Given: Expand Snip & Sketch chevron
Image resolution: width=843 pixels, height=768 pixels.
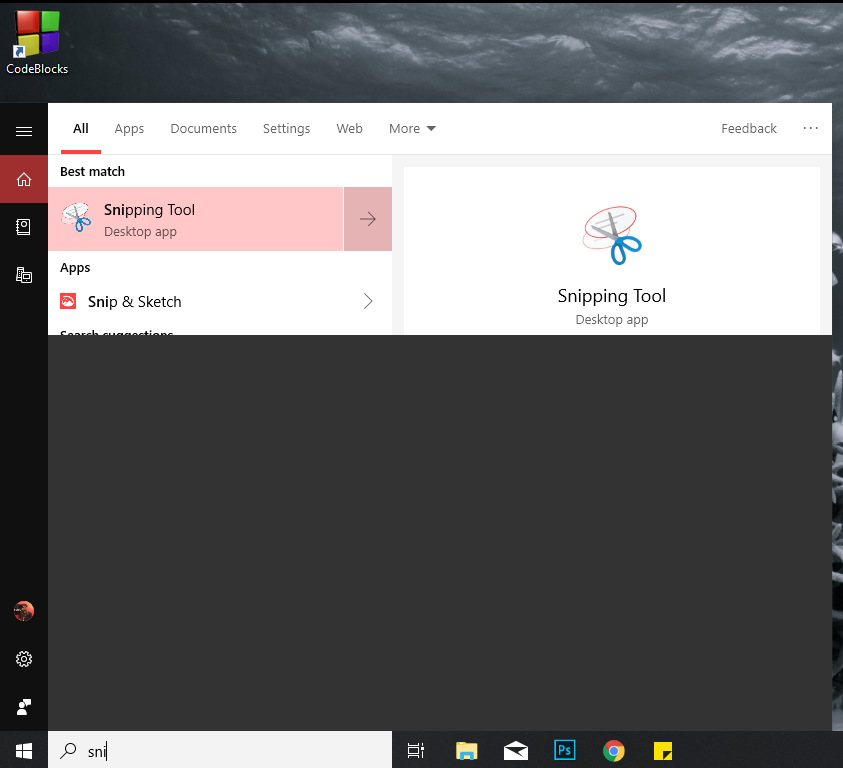Looking at the screenshot, I should [368, 301].
